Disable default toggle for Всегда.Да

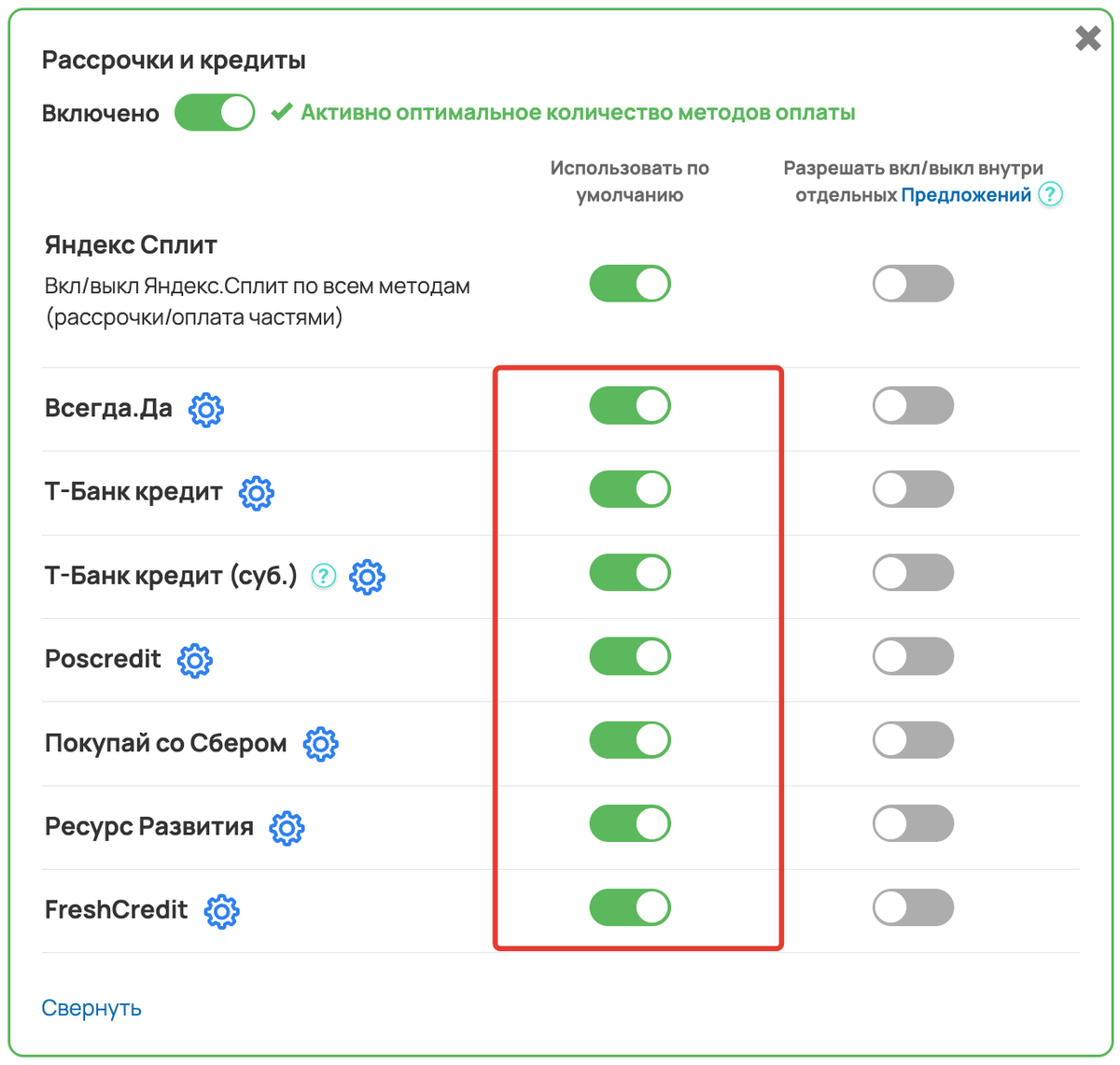pyautogui.click(x=630, y=406)
